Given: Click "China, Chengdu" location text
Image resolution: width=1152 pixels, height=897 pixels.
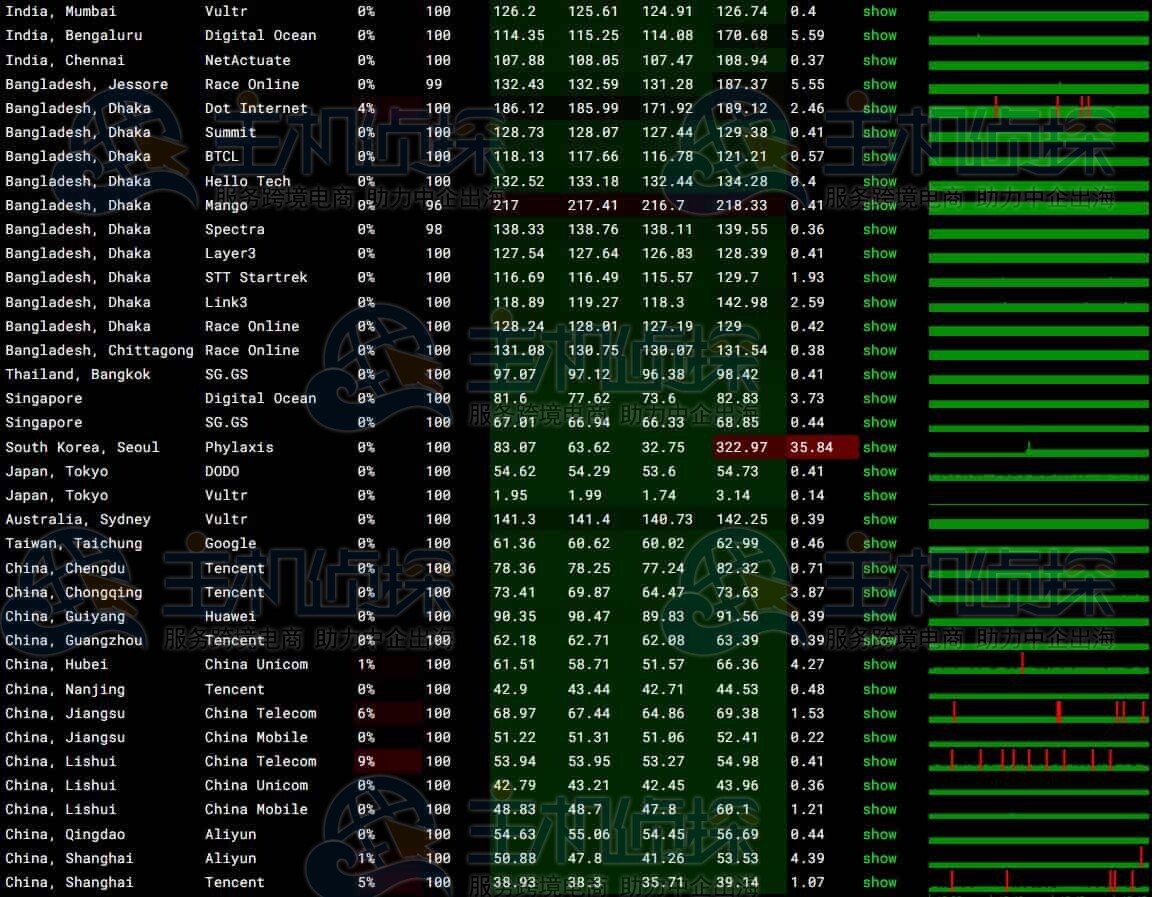Looking at the screenshot, I should tap(65, 568).
